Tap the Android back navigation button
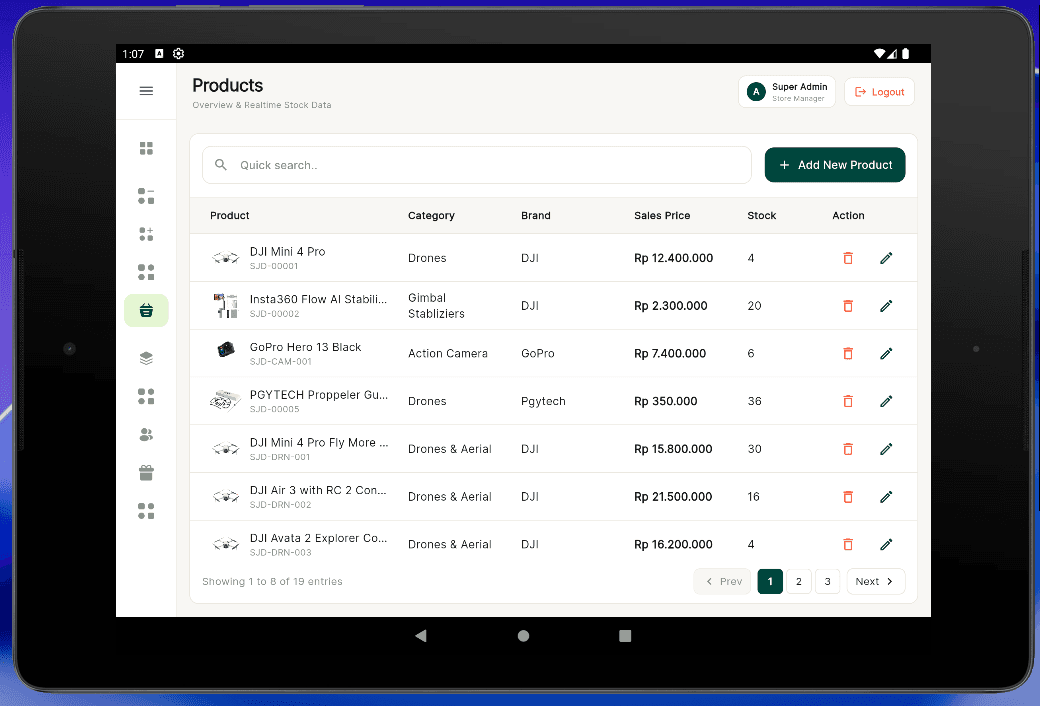The width and height of the screenshot is (1040, 706). (x=421, y=636)
